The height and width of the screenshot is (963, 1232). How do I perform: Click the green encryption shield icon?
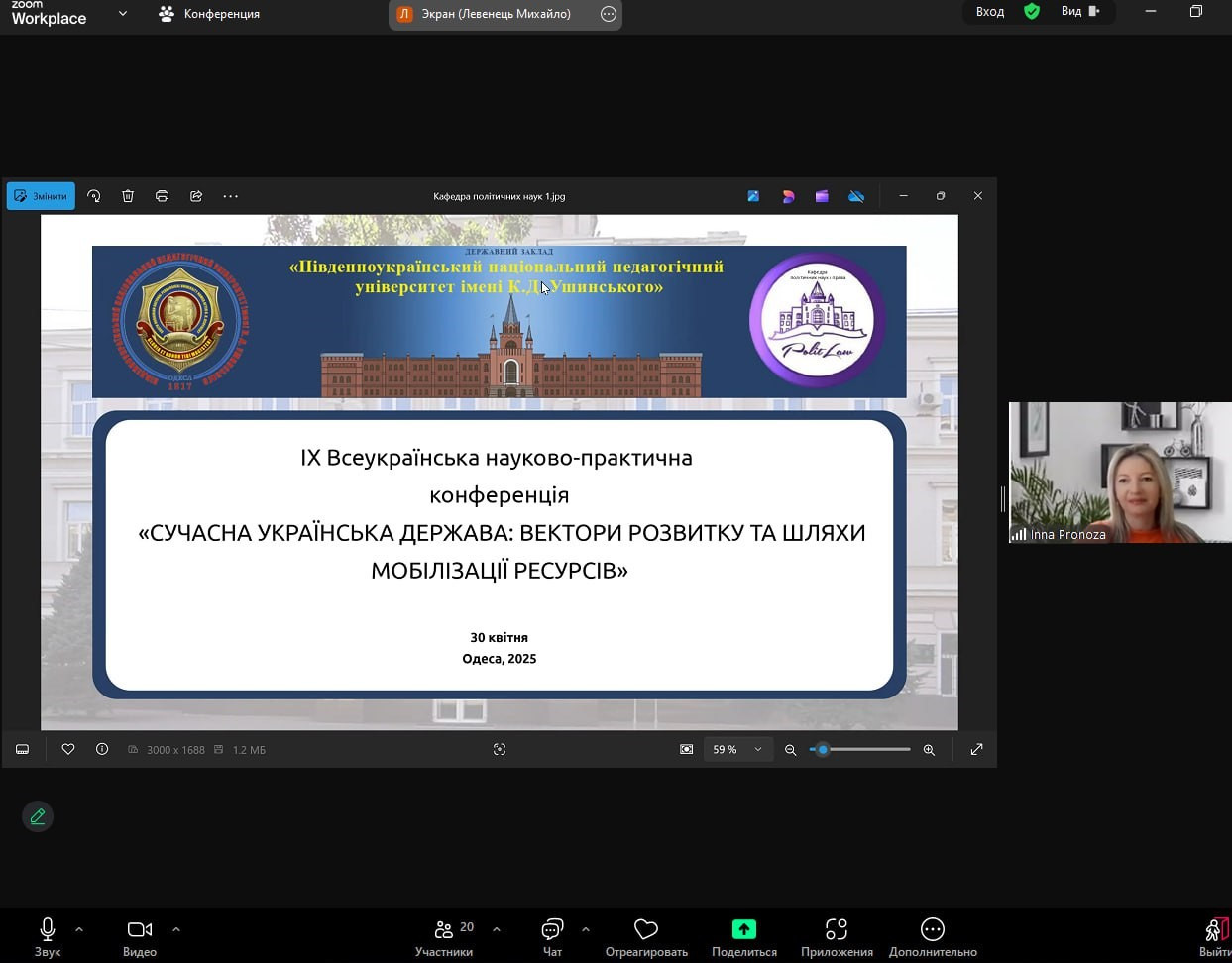1032,12
